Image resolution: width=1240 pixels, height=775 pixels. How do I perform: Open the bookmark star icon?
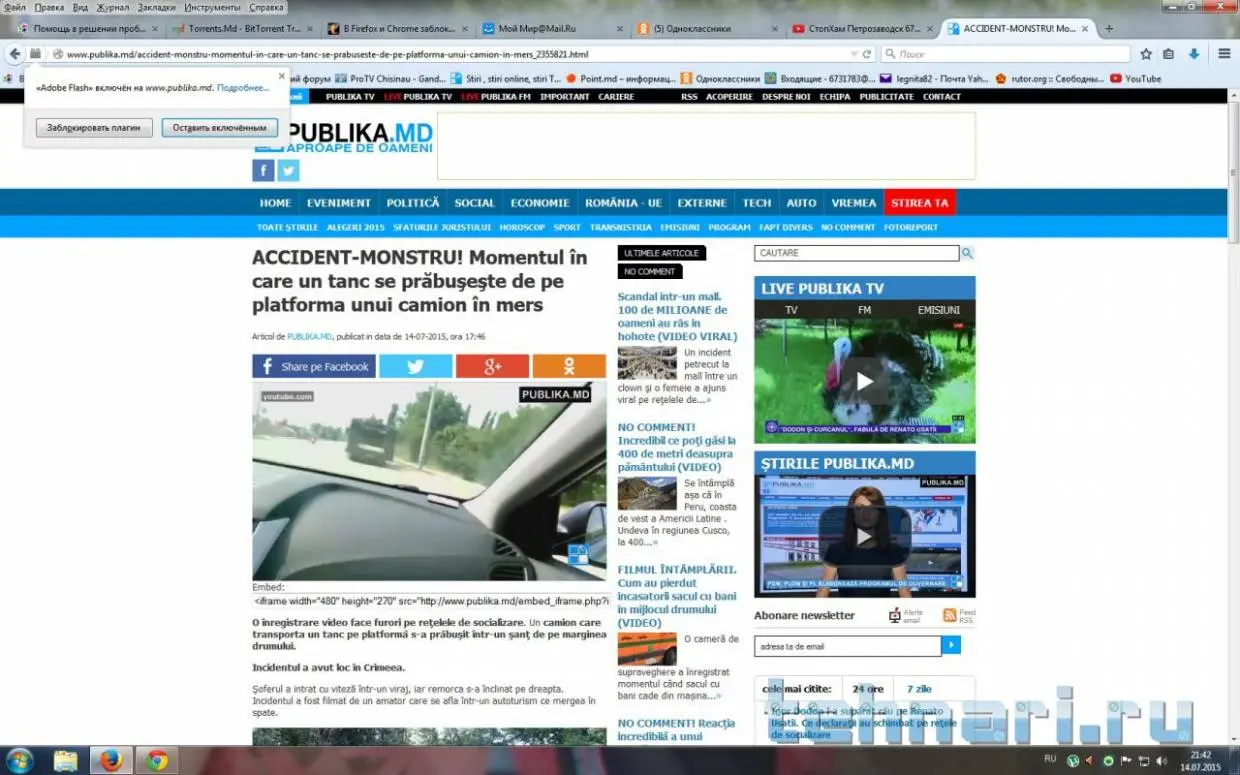click(1146, 54)
